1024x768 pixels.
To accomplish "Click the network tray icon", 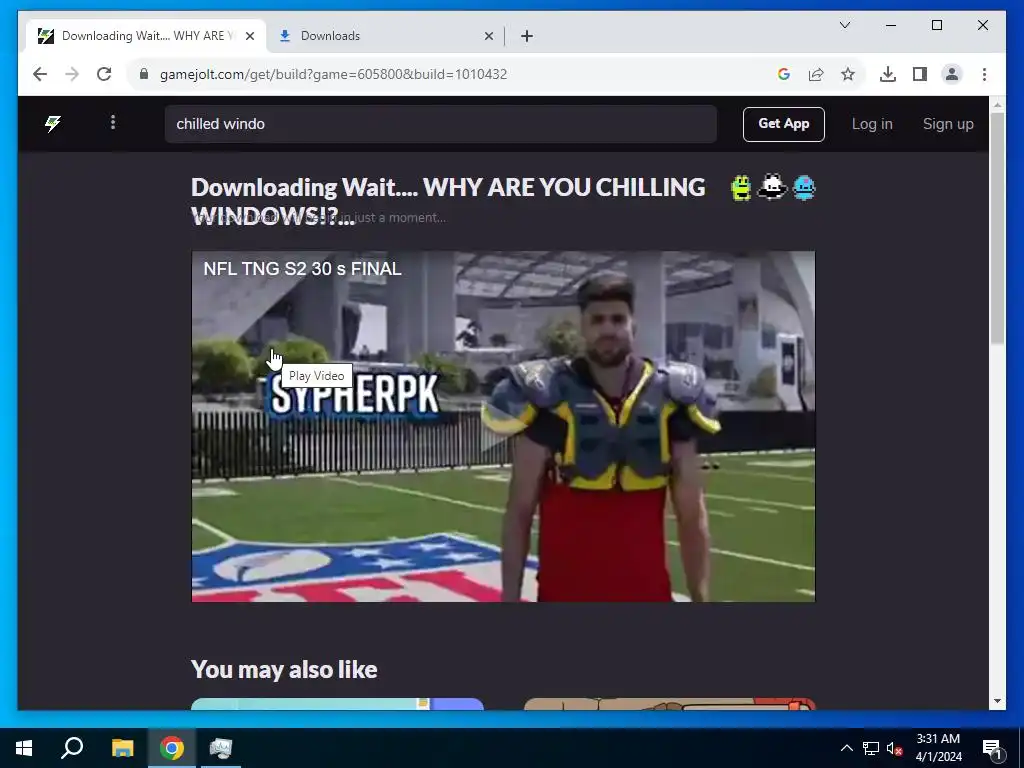I will click(x=871, y=748).
